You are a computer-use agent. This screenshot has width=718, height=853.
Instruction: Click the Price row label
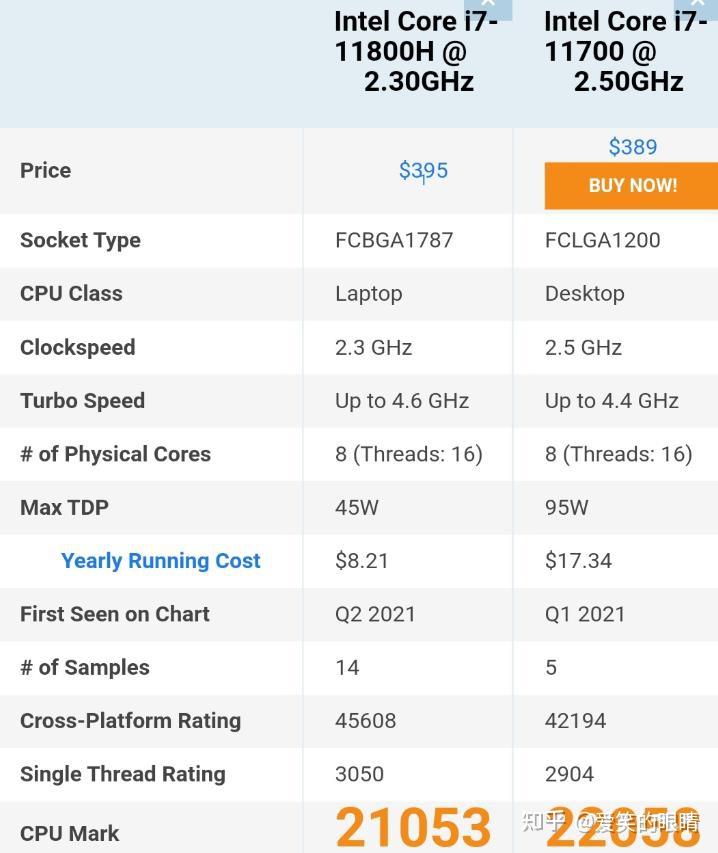tap(45, 170)
